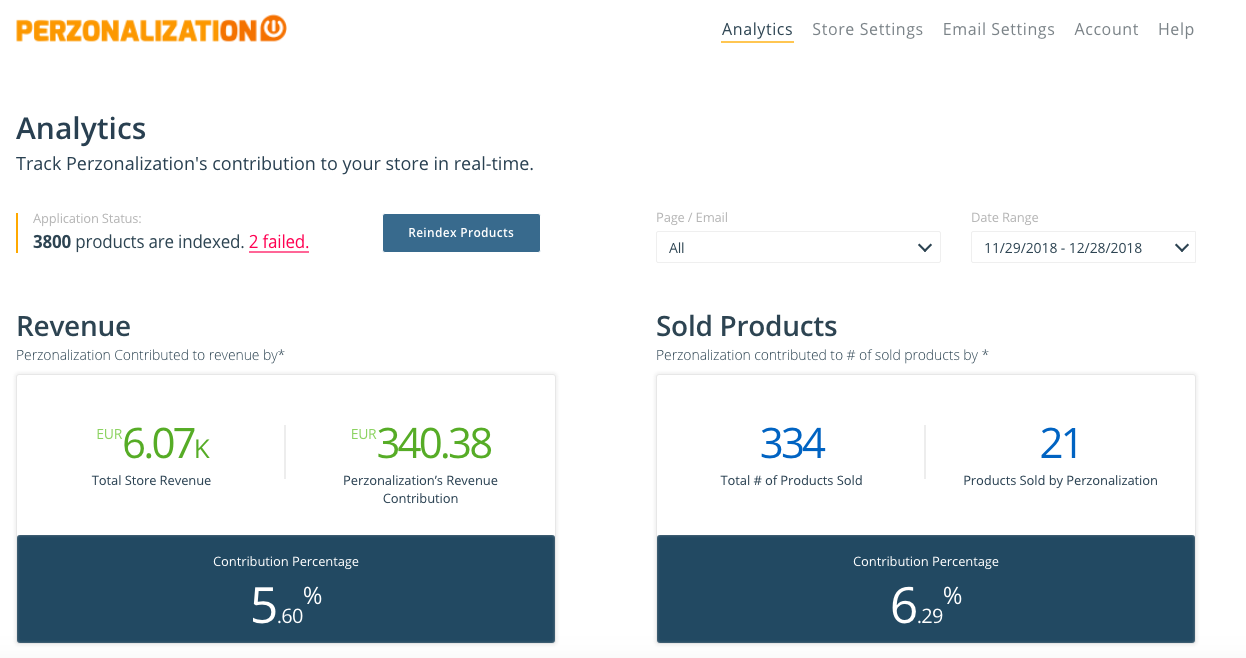Click the EUR 6.07K total revenue value
Image resolution: width=1246 pixels, height=658 pixels.
tap(153, 443)
